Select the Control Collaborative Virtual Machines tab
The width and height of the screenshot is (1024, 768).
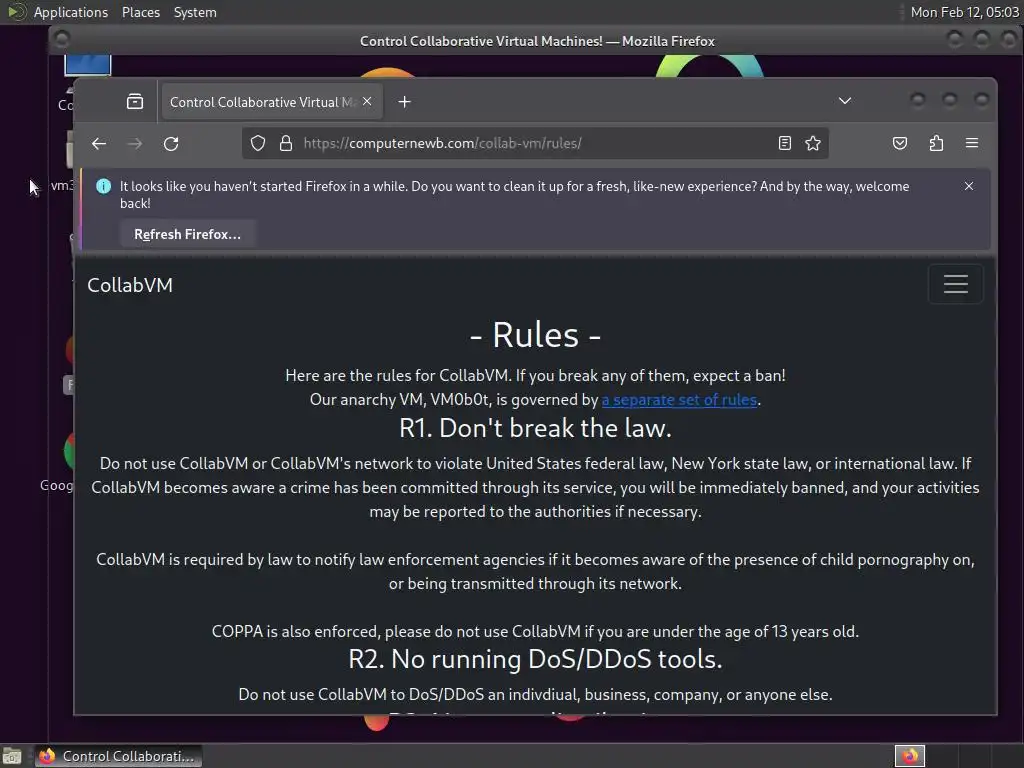click(x=272, y=102)
